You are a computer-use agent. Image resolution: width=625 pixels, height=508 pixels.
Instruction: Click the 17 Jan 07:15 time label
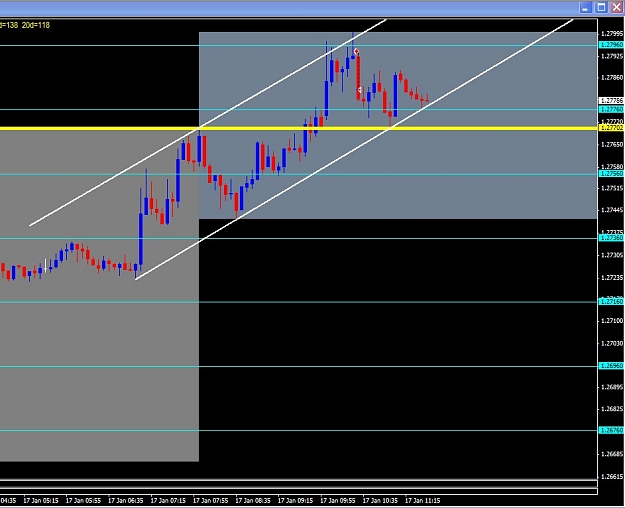168,500
